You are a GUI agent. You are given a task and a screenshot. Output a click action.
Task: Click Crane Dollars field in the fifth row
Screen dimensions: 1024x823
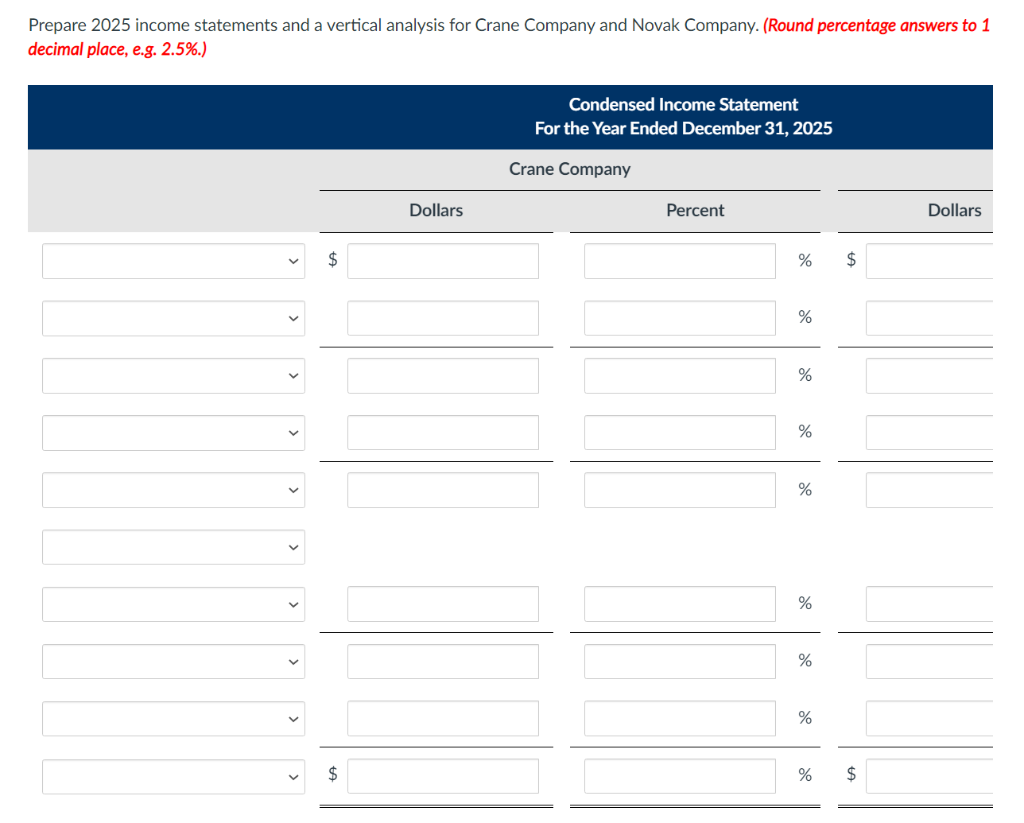tap(443, 490)
